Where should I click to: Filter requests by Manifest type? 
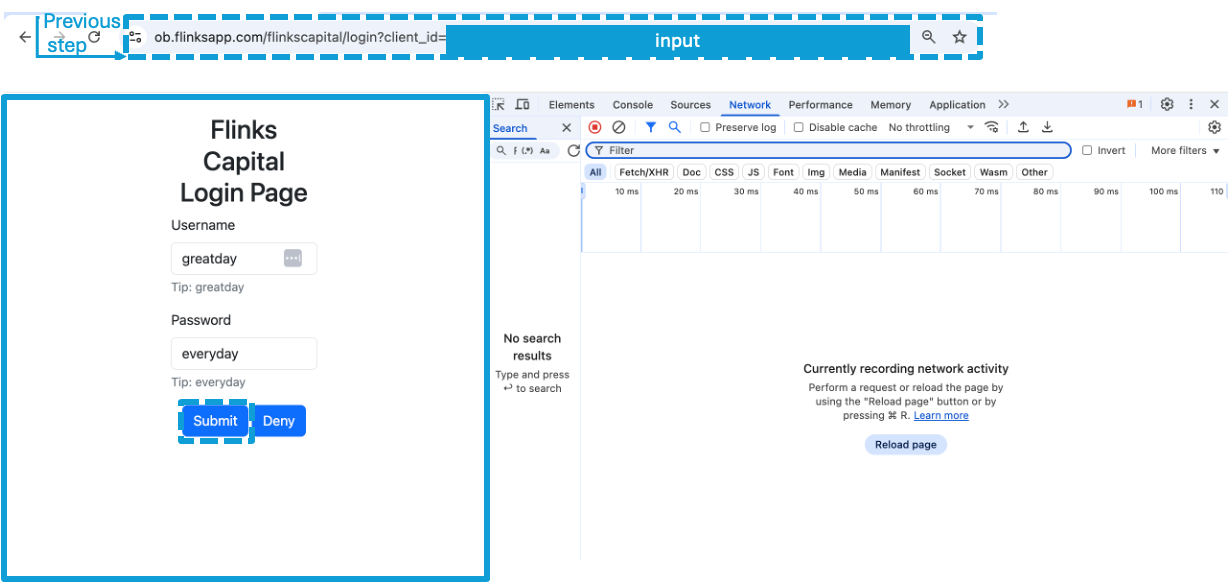pos(900,172)
